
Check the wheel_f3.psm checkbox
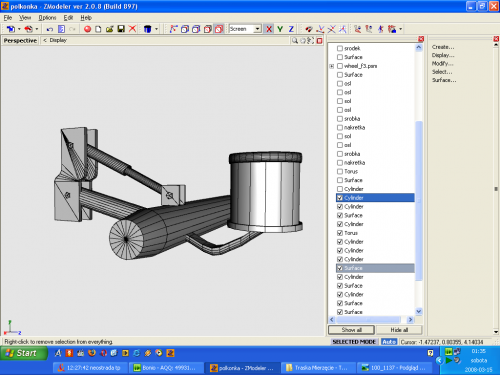pos(340,66)
